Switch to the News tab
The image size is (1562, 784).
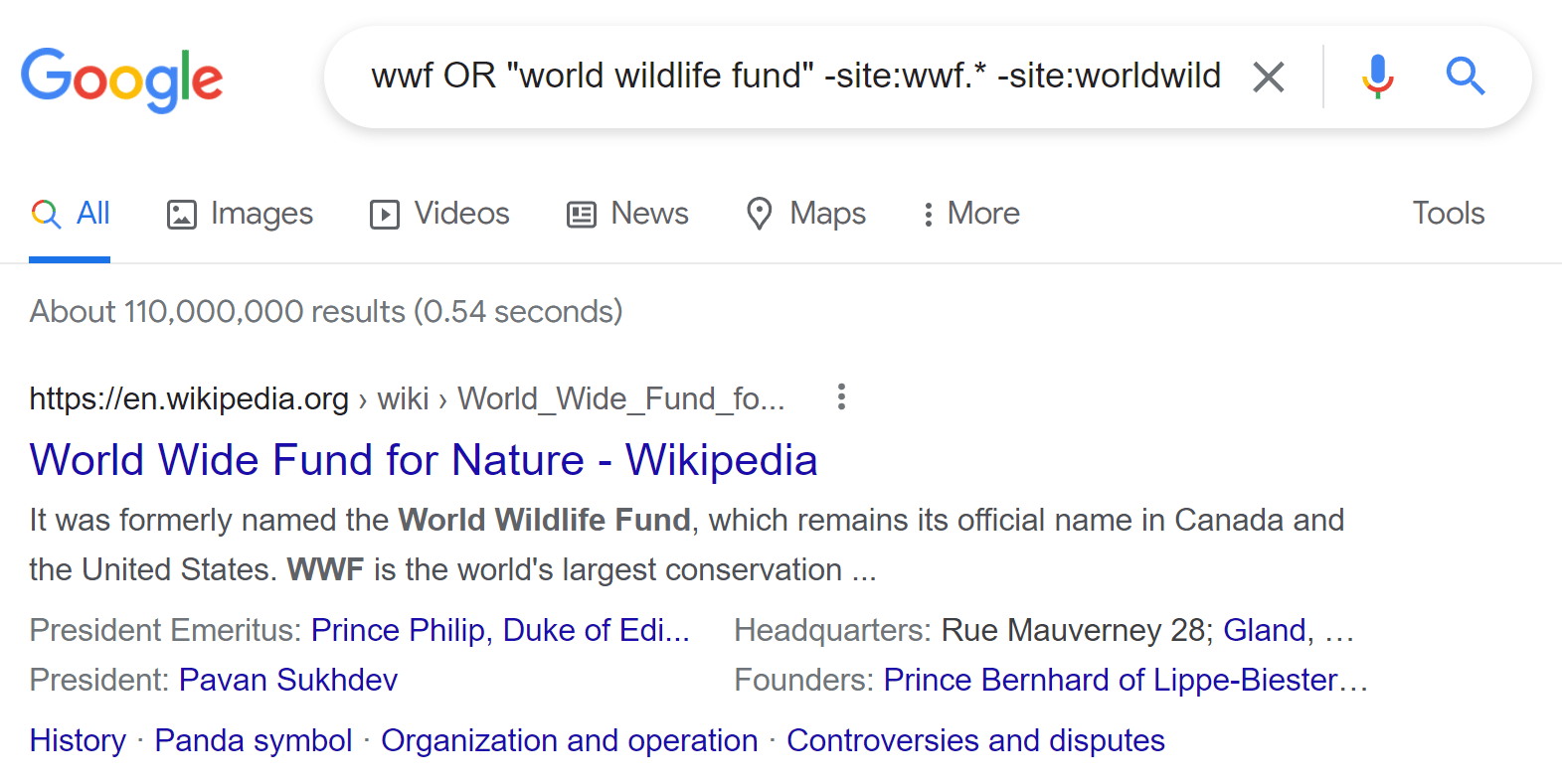tap(648, 214)
